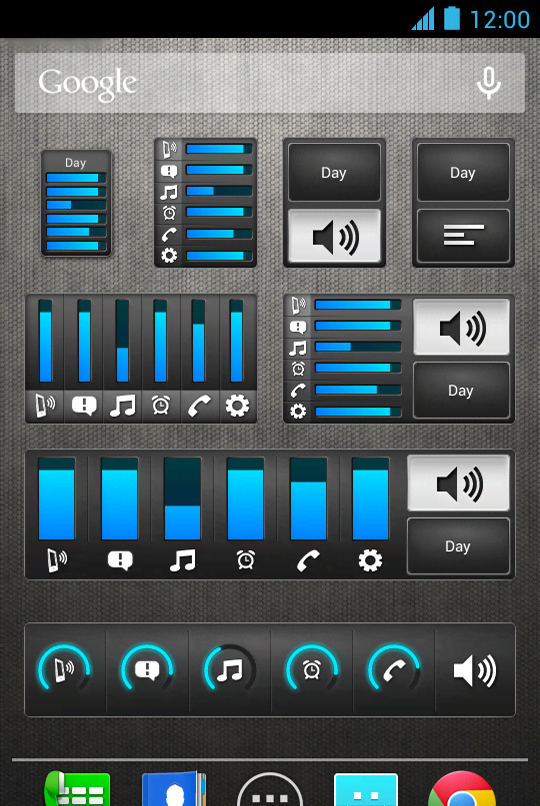This screenshot has height=806, width=540.
Task: Tap gear icon under the narrow vertical bars
Action: coord(237,406)
